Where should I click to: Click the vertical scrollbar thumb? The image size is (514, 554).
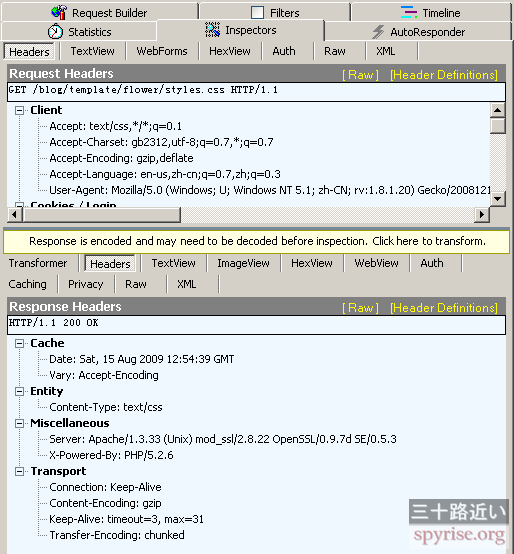497,126
